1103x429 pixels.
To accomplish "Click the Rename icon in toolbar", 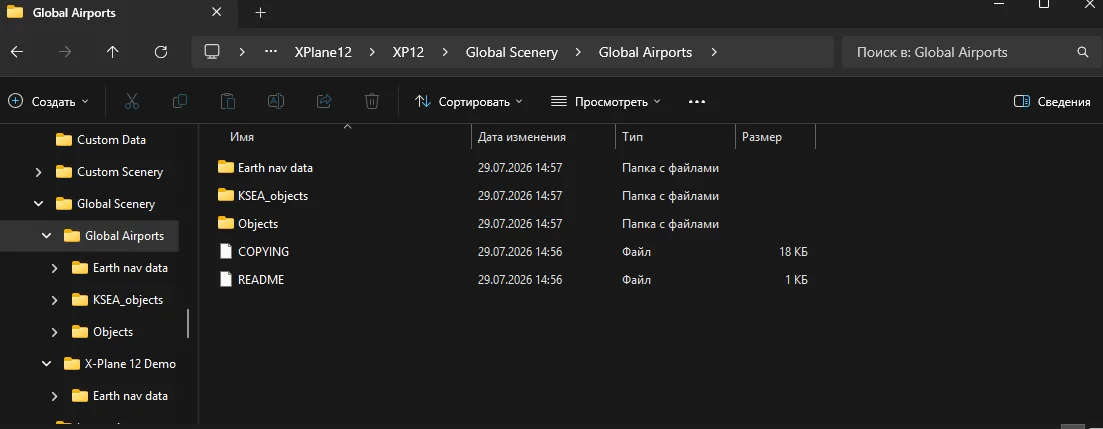I will [x=276, y=101].
